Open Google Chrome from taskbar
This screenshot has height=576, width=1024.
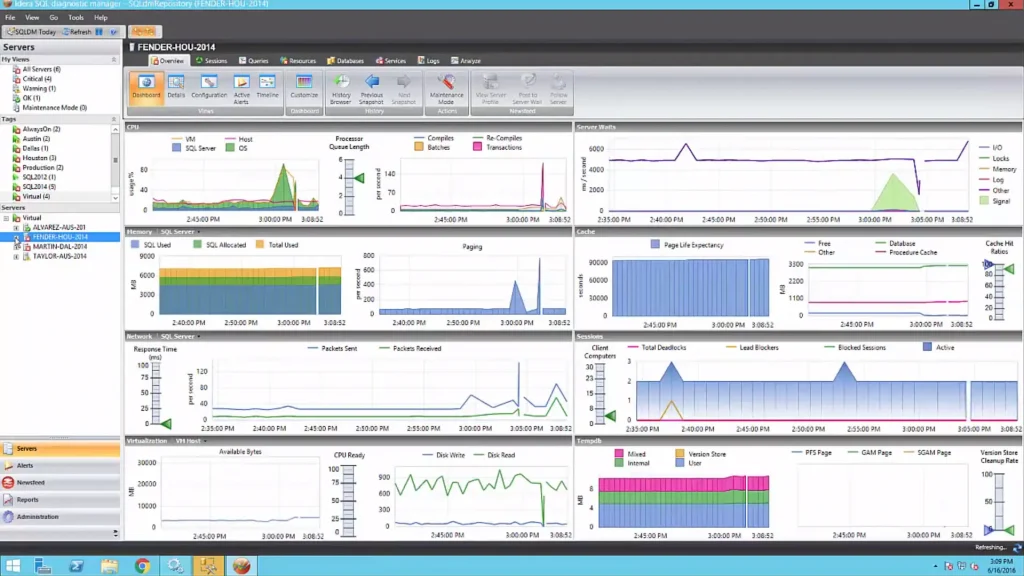pyautogui.click(x=142, y=566)
